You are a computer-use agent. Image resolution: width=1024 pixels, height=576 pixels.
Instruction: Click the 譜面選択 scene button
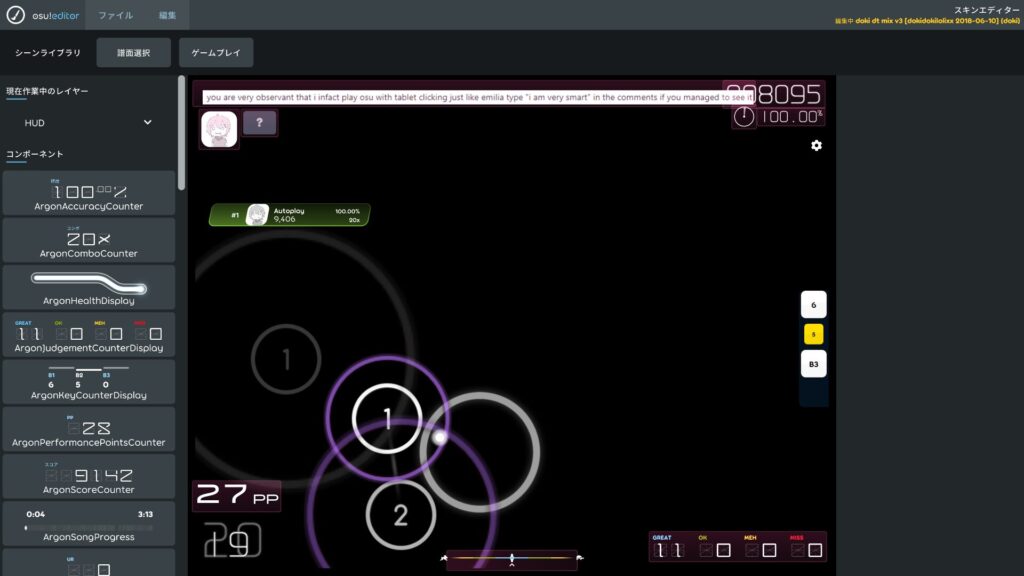pos(134,53)
